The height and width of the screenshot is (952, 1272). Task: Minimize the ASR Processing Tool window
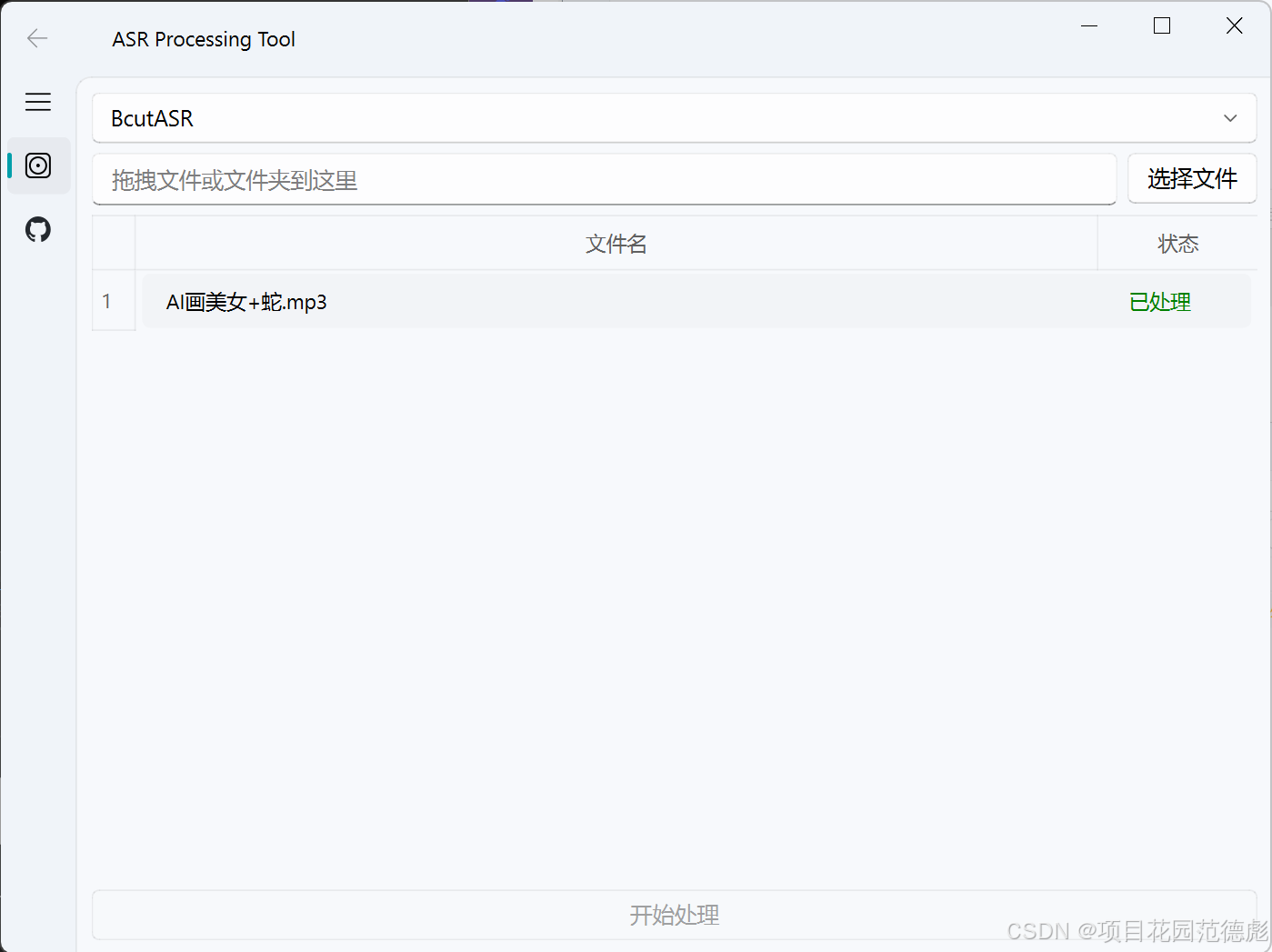coord(1089,25)
